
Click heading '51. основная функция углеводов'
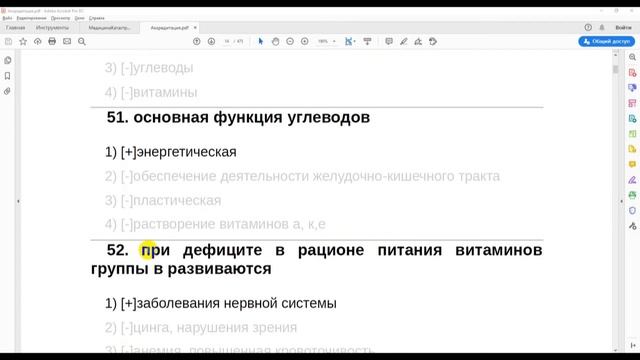(x=238, y=117)
